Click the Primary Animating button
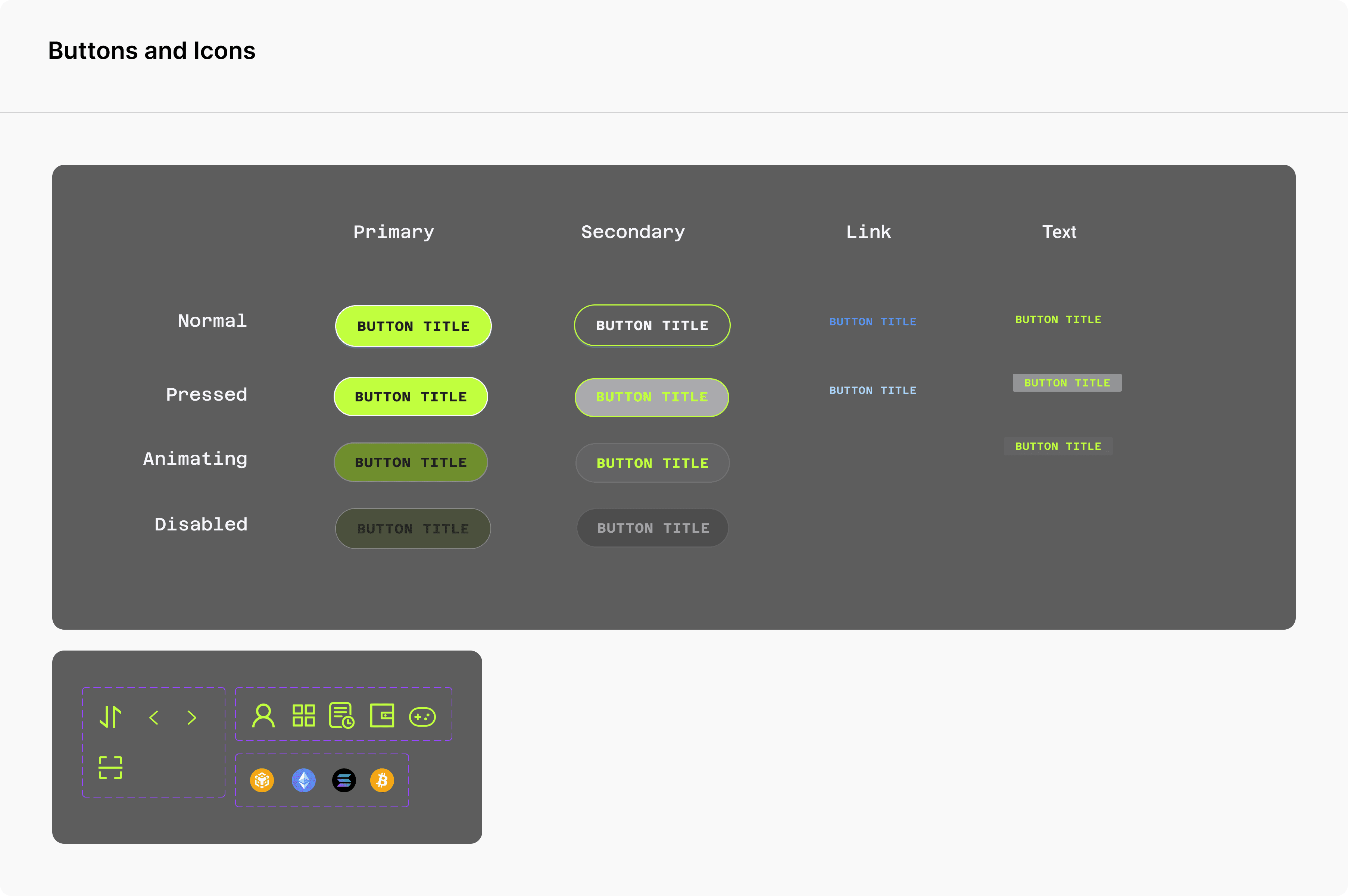This screenshot has width=1348, height=896. [411, 462]
